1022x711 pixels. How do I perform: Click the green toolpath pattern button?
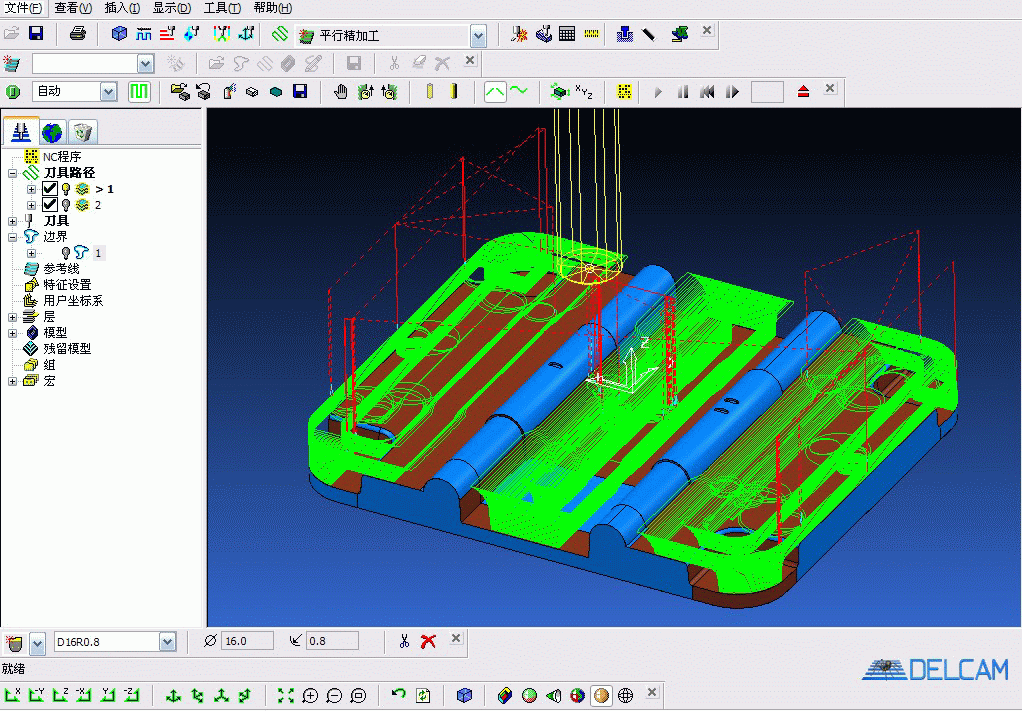coord(139,91)
